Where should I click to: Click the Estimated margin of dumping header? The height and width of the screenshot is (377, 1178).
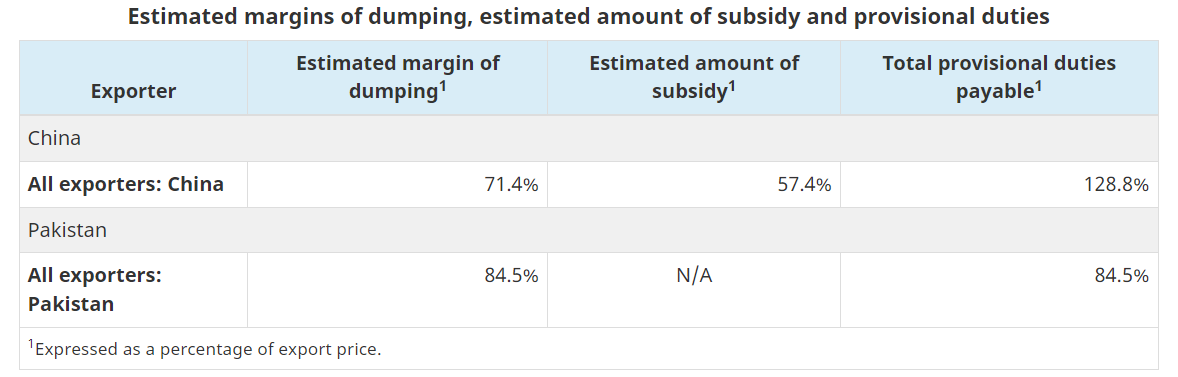pos(397,77)
